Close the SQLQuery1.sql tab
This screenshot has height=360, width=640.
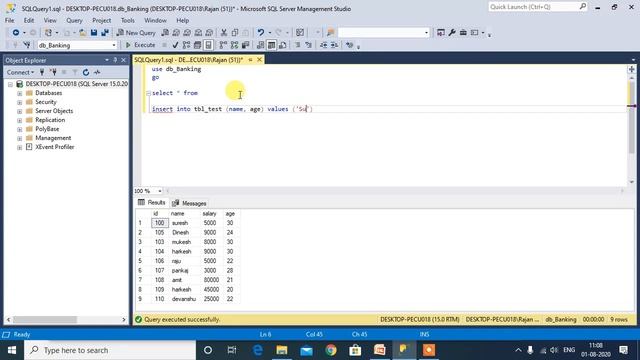(x=259, y=60)
